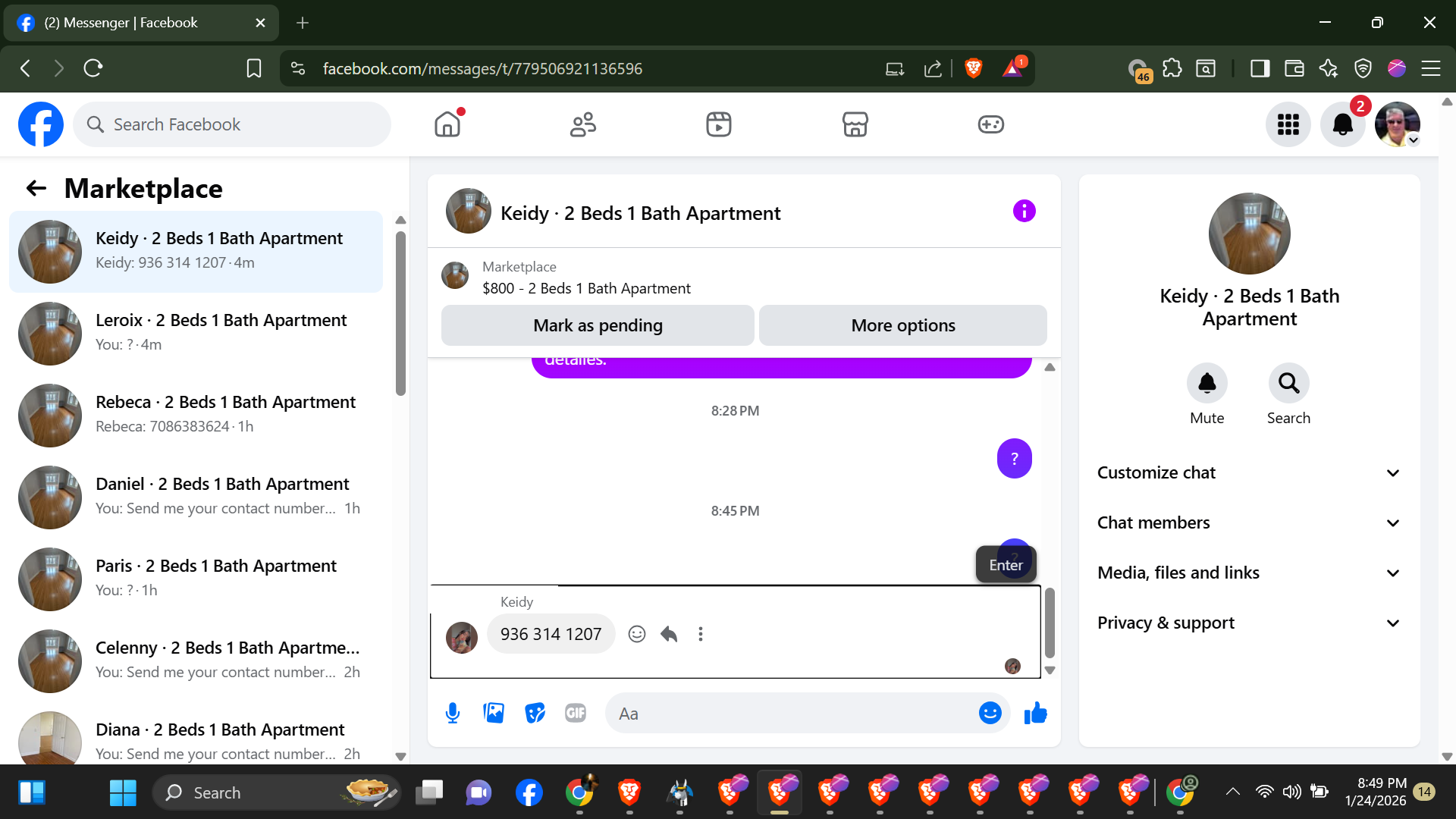Send a thumbs-up like

coord(1035,713)
